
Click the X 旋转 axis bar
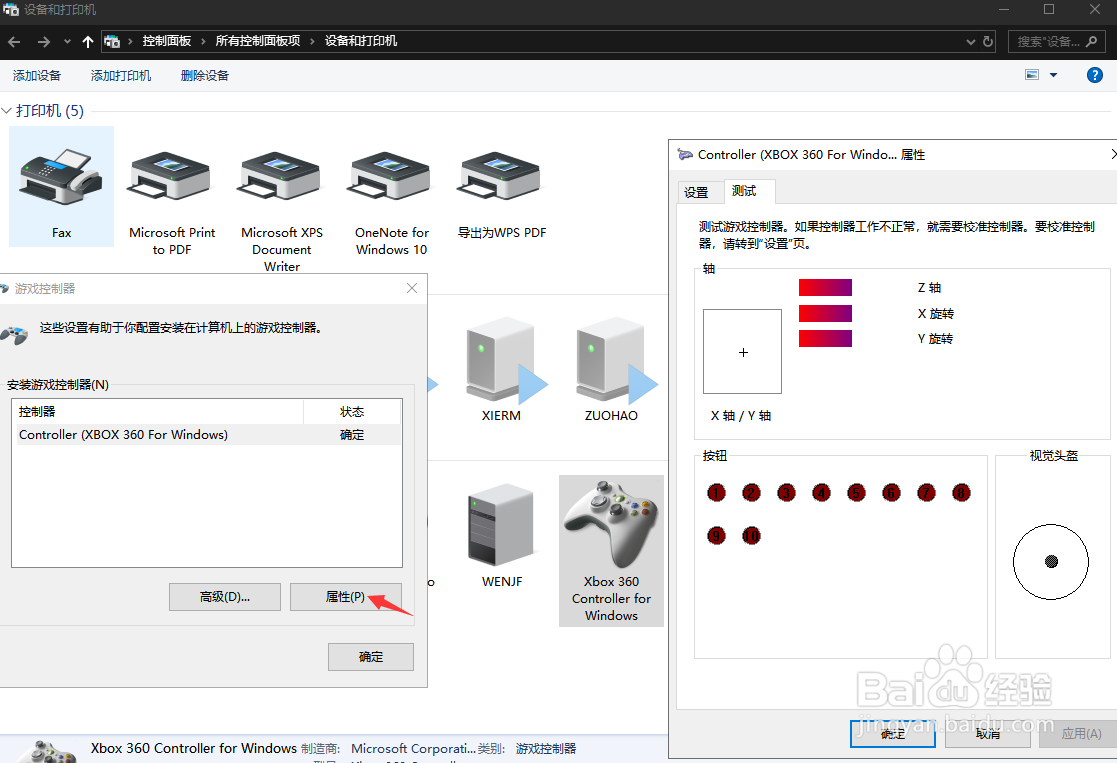[x=825, y=313]
